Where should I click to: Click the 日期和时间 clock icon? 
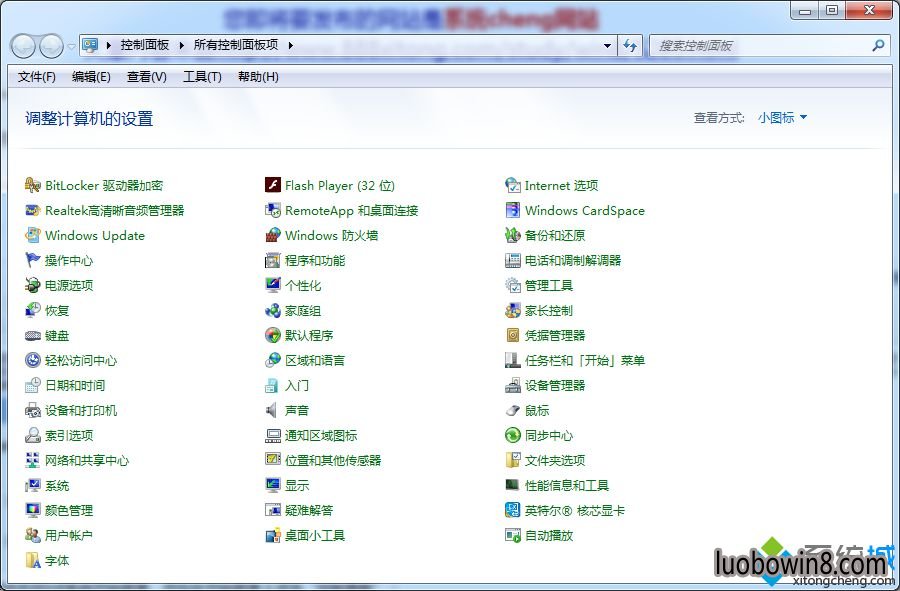33,386
